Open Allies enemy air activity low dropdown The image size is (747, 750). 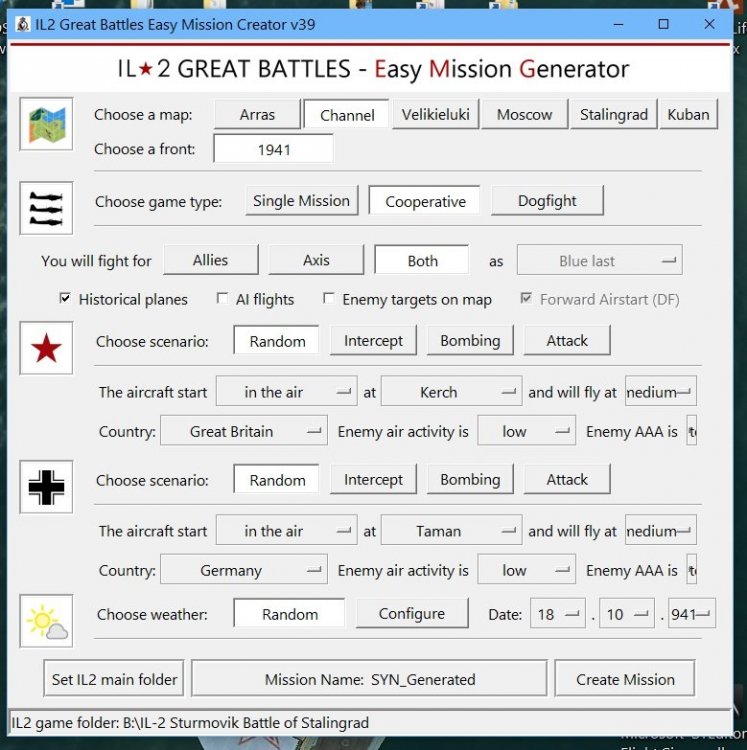click(527, 431)
